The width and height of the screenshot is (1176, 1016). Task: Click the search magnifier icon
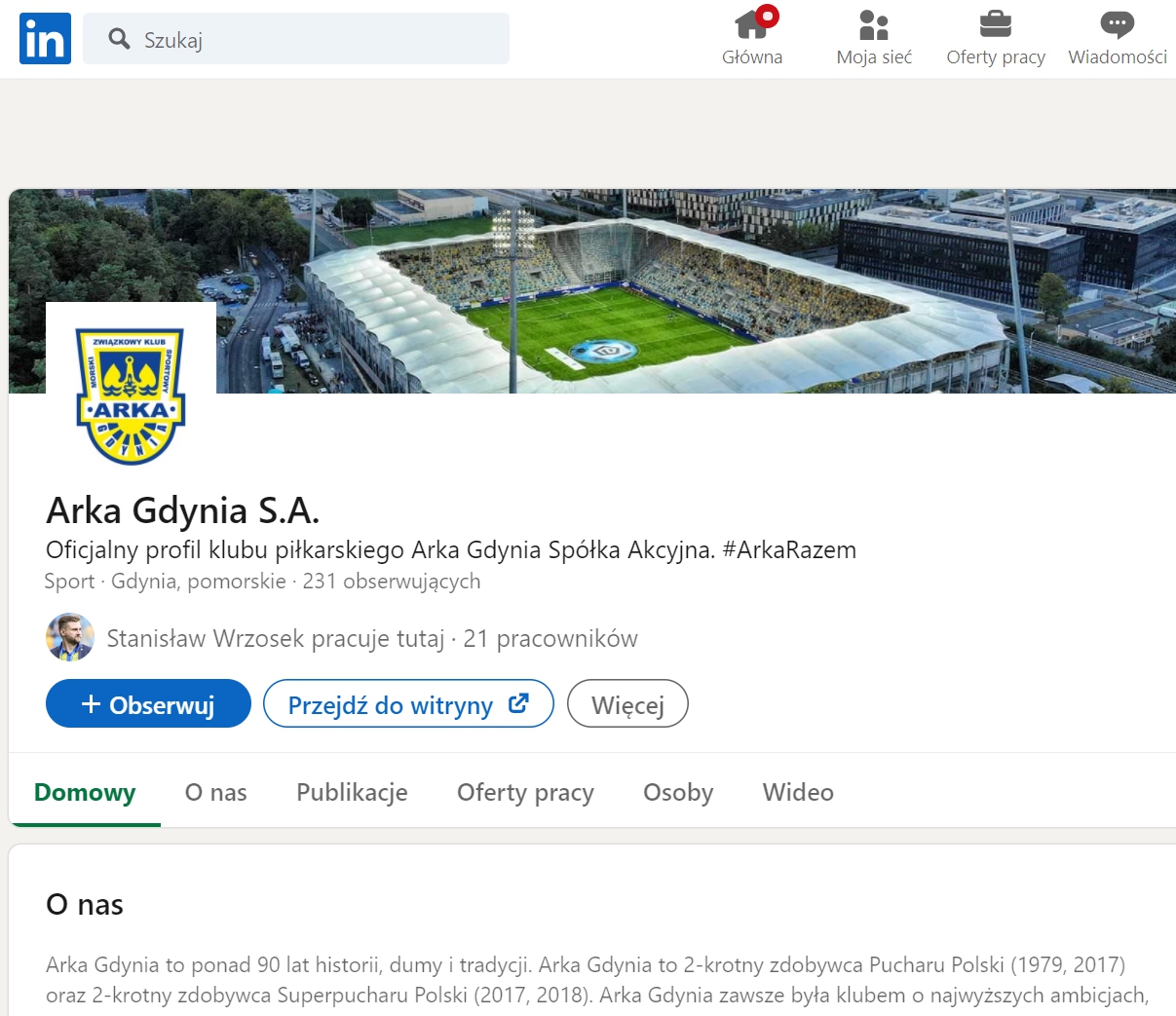[119, 39]
